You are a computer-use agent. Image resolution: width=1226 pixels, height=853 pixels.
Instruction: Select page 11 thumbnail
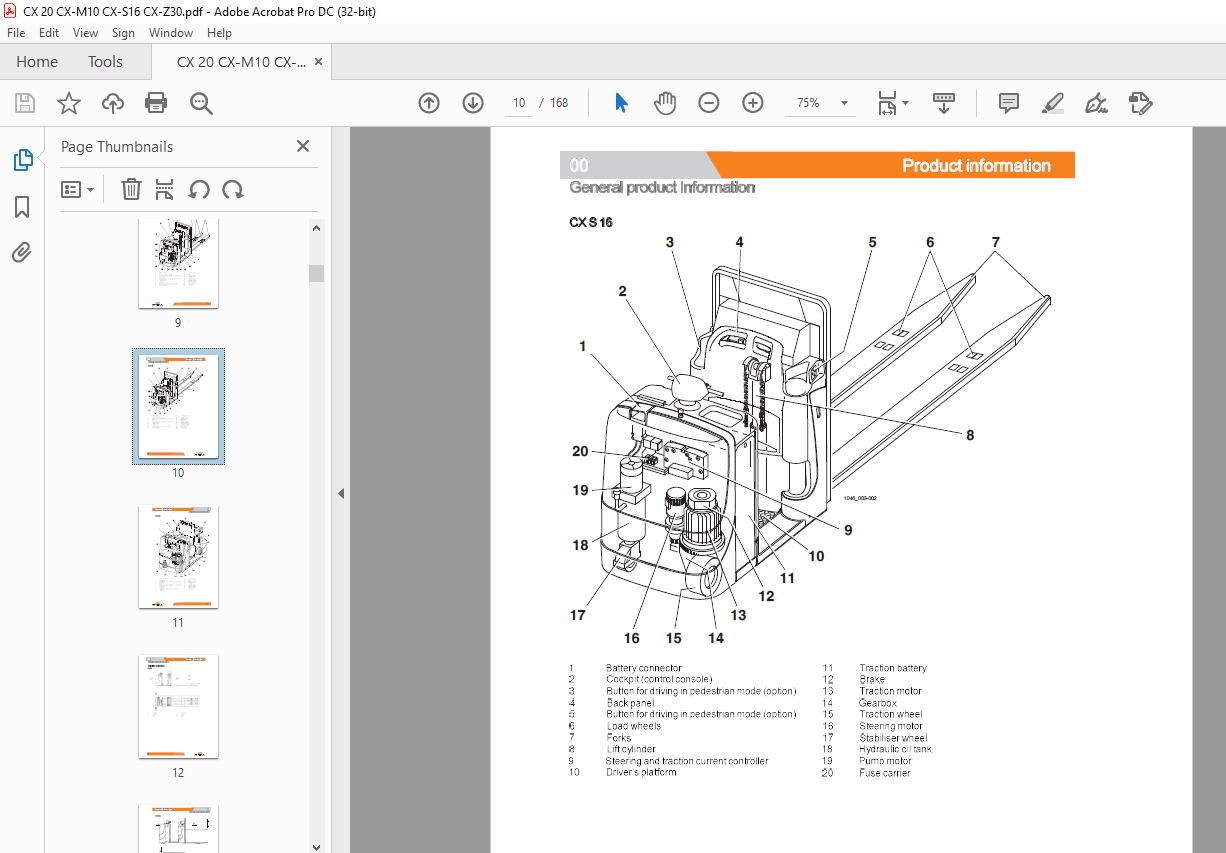(178, 557)
